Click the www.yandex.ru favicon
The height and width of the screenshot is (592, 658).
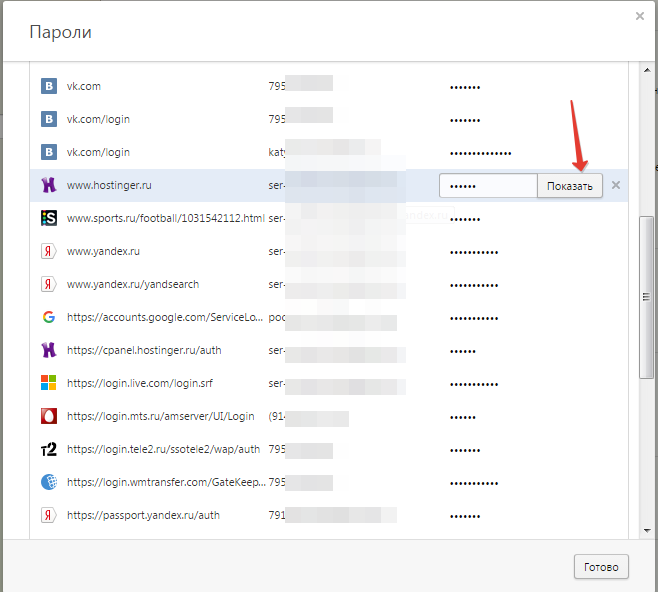click(49, 251)
